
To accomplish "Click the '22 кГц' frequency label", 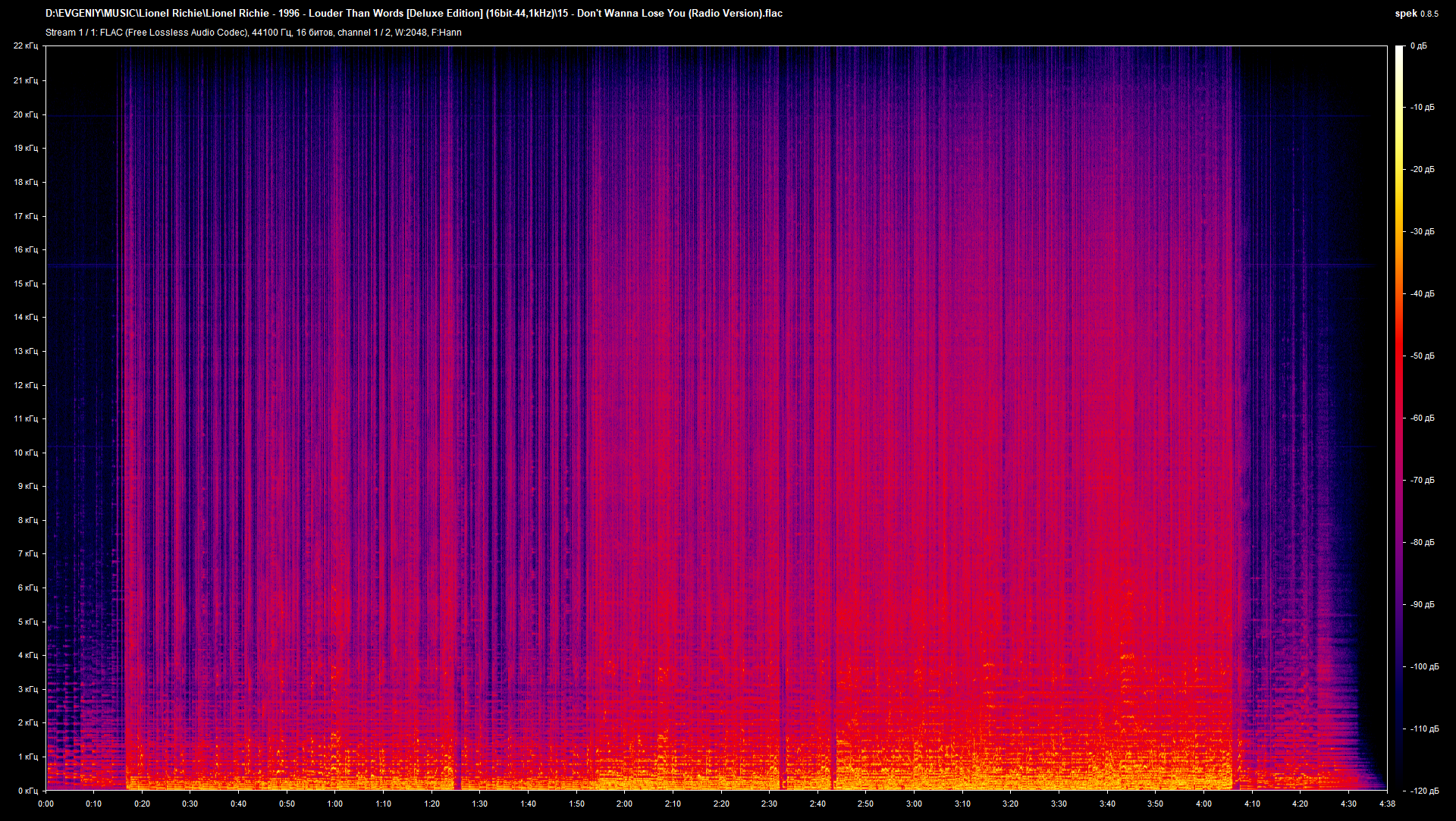I will pyautogui.click(x=26, y=46).
